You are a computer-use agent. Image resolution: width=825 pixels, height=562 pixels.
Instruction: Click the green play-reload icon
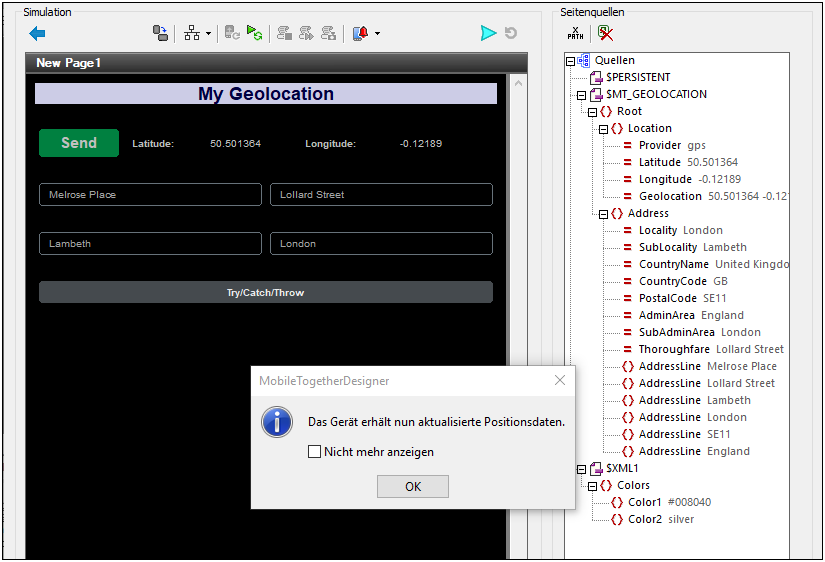tap(255, 34)
